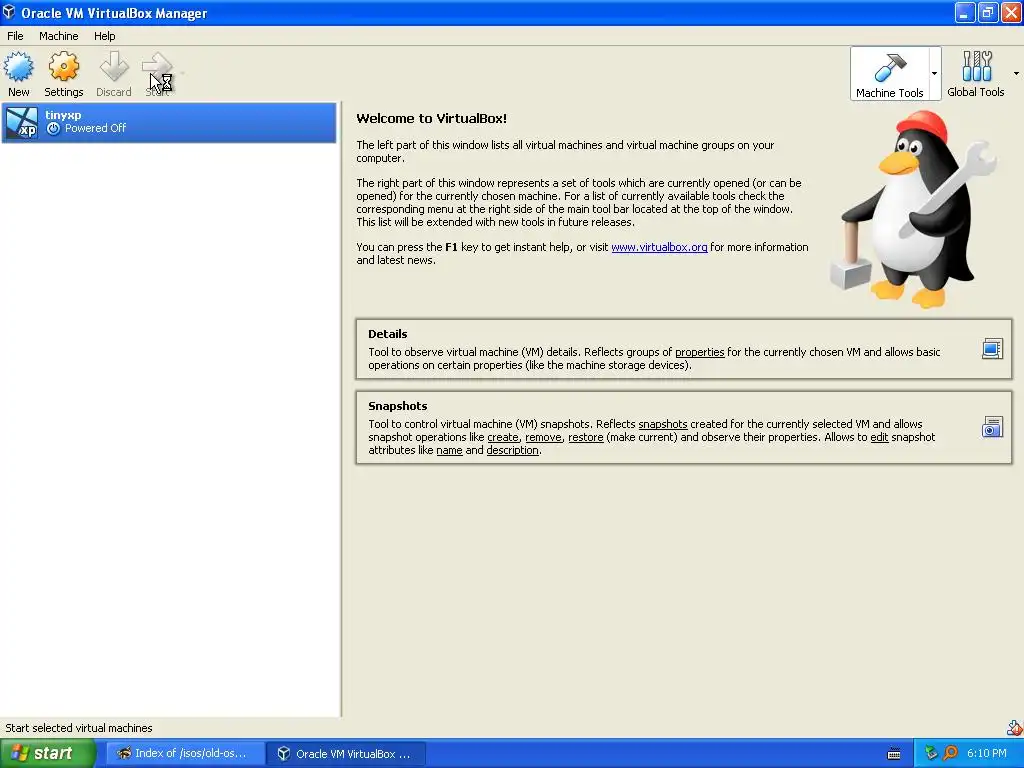
Task: Expand the Machine Tools dropdown arrow
Action: click(935, 73)
